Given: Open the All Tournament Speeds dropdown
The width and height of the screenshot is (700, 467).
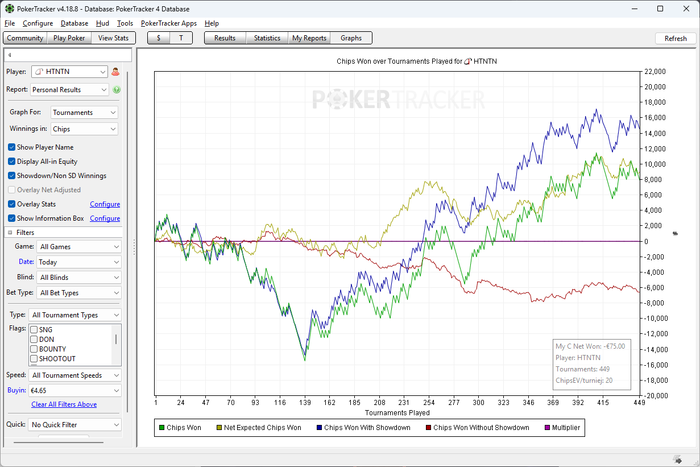Looking at the screenshot, I should point(75,375).
